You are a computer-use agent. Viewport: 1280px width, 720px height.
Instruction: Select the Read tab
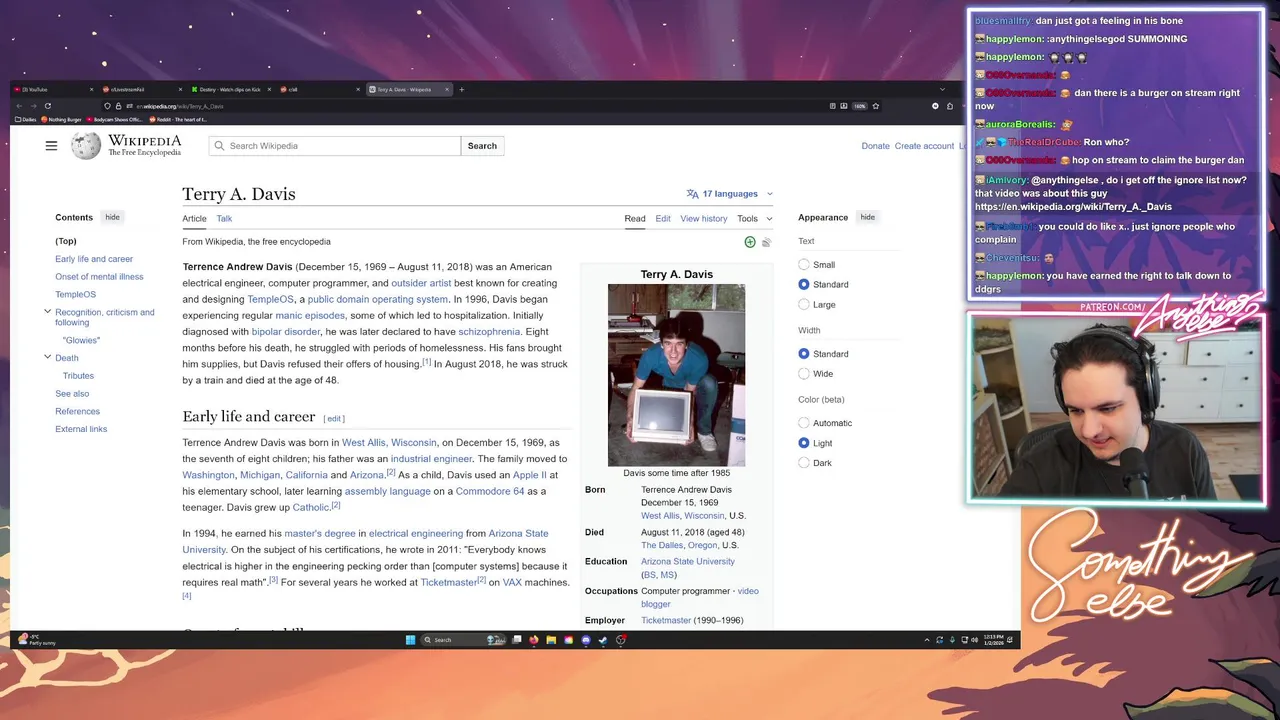click(x=635, y=218)
